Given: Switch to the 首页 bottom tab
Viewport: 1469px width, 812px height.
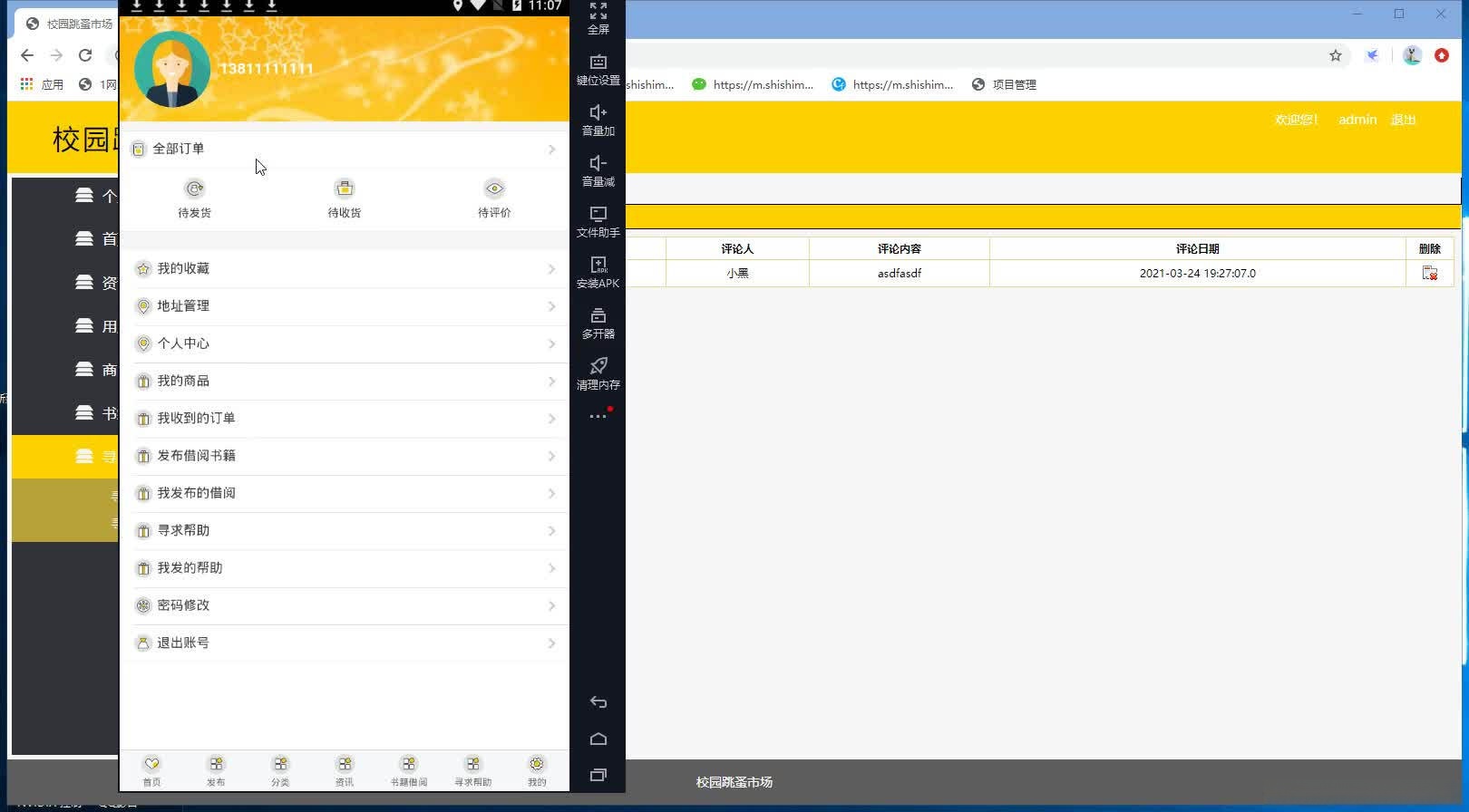Looking at the screenshot, I should 151,771.
